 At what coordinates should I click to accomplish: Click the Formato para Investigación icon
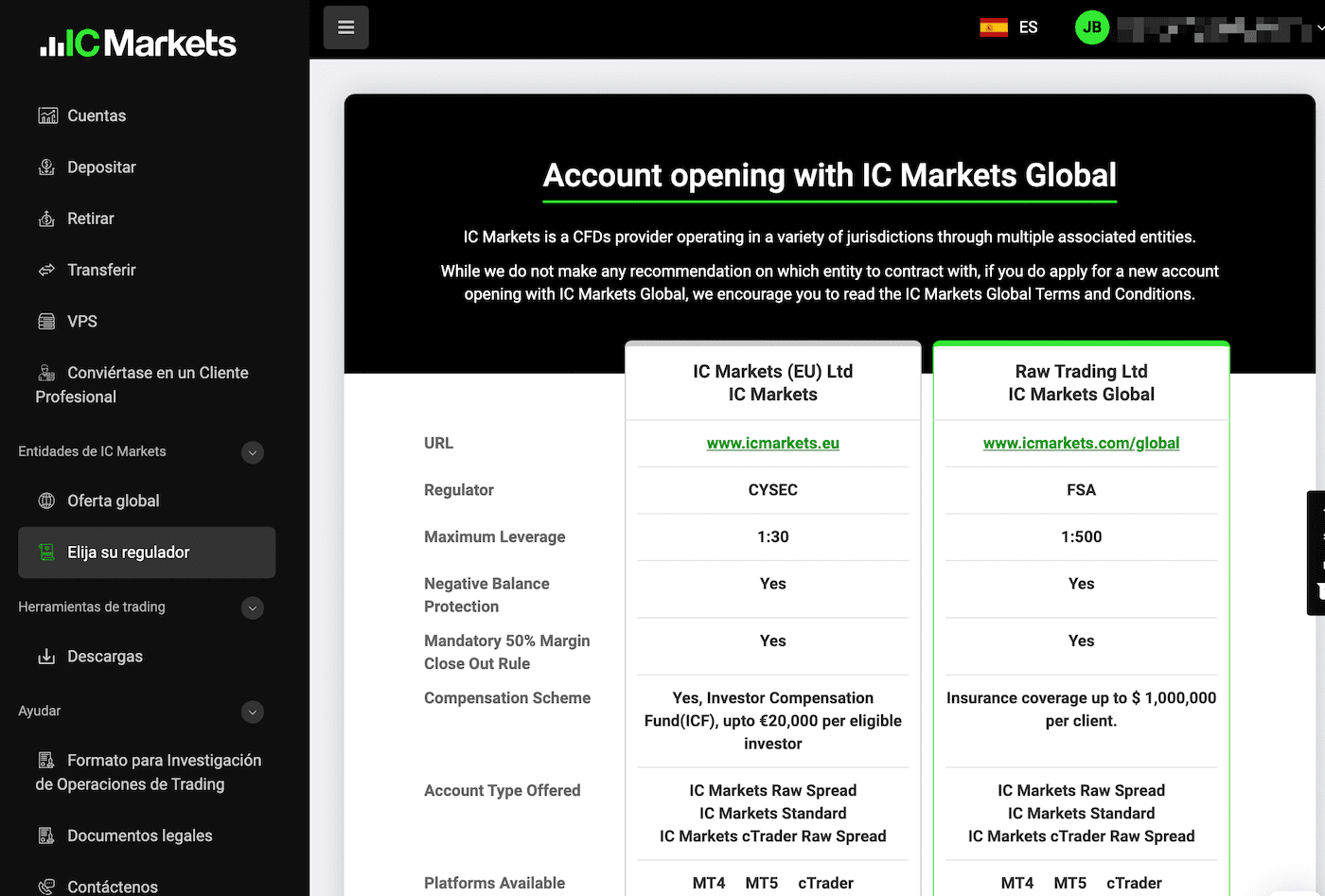[x=46, y=761]
